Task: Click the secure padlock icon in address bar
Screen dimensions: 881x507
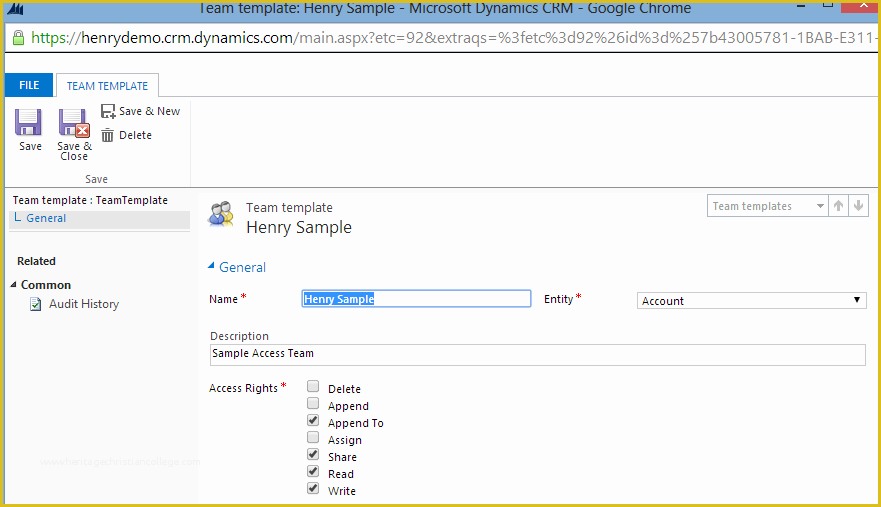Action: pos(19,38)
